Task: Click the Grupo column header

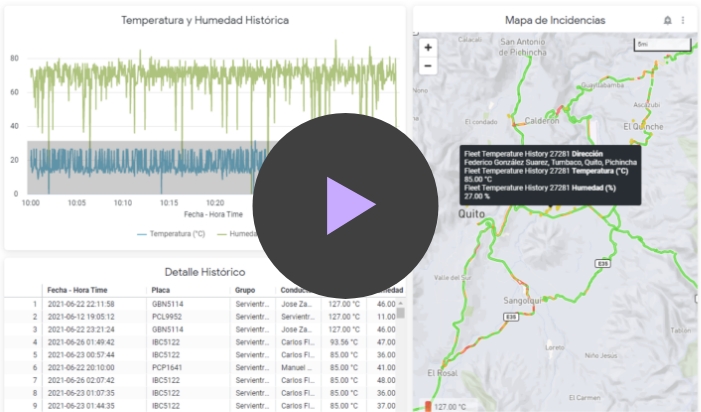Action: (245, 290)
